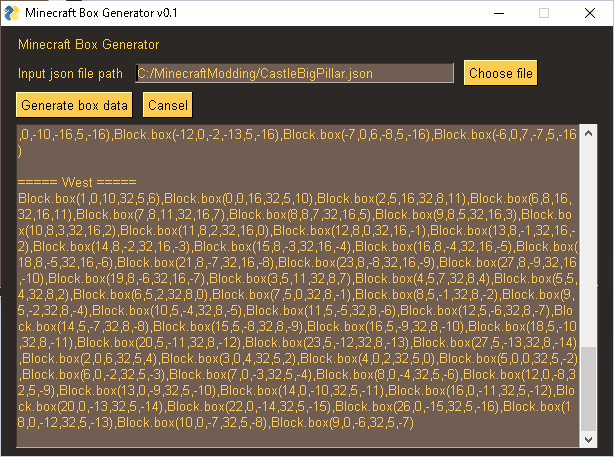This screenshot has height=457, width=614.
Task: Minimize the Minecraft Box Generator window
Action: tap(498, 13)
